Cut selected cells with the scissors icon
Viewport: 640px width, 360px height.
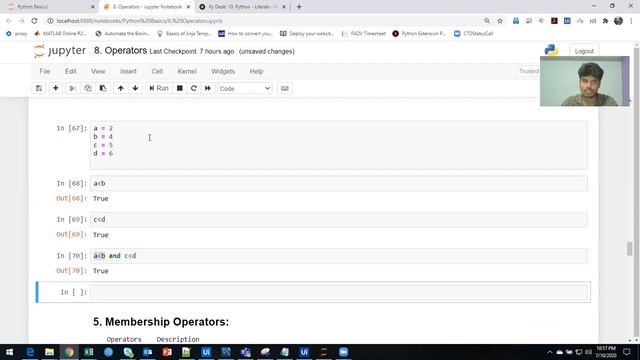click(73, 88)
